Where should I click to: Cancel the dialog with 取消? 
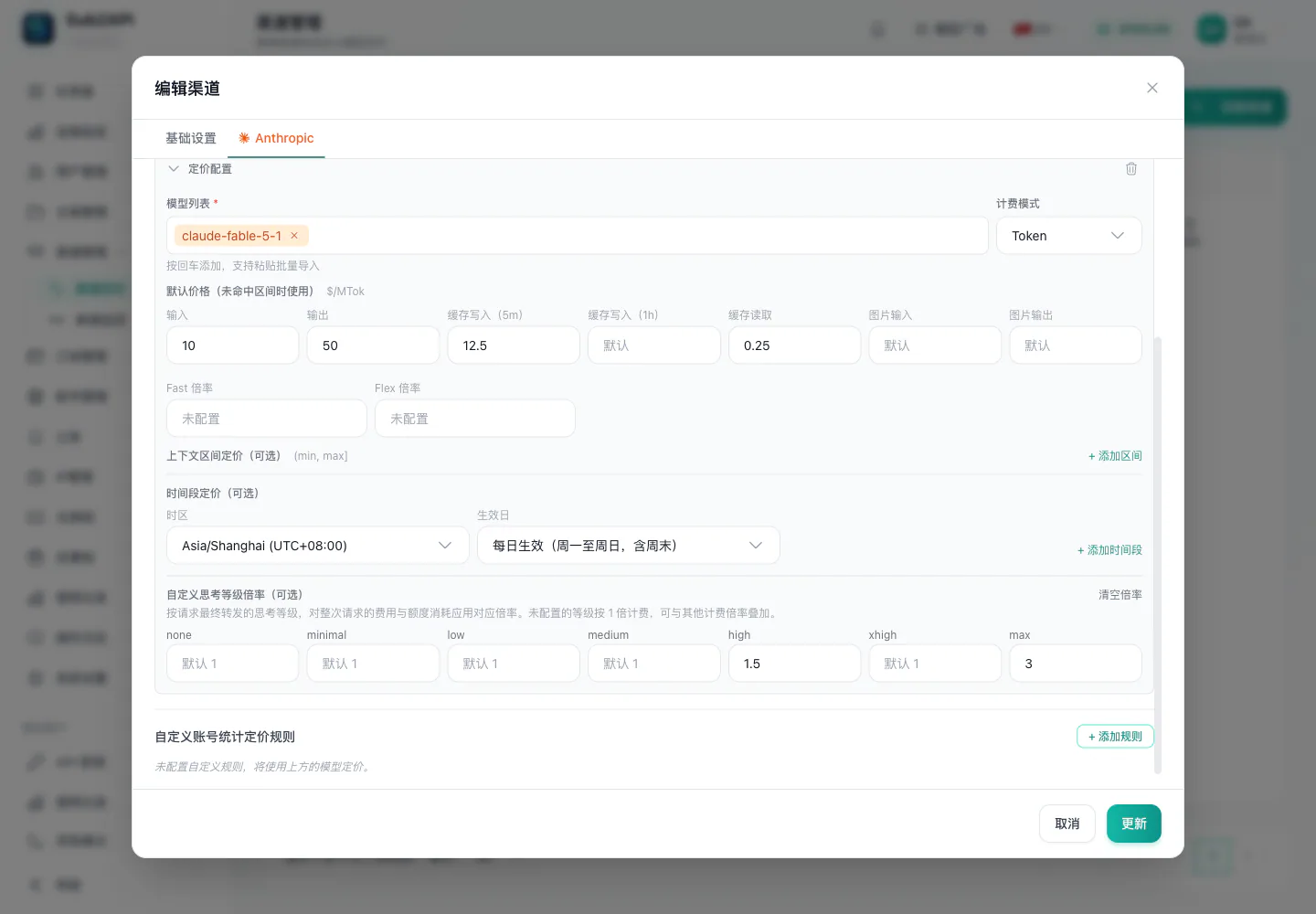[x=1067, y=824]
